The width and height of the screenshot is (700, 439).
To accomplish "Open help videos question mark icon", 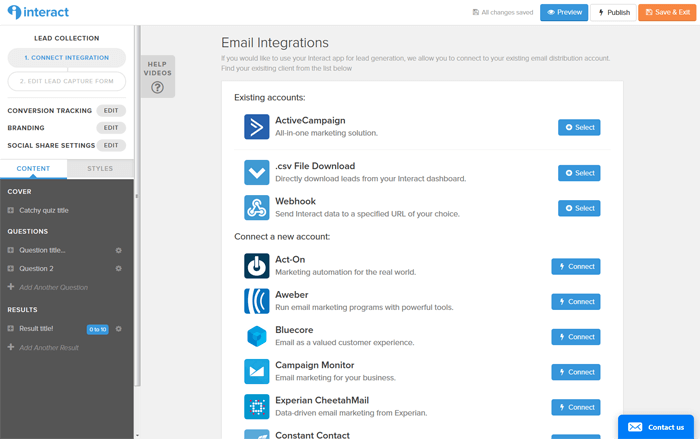I will pyautogui.click(x=157, y=88).
